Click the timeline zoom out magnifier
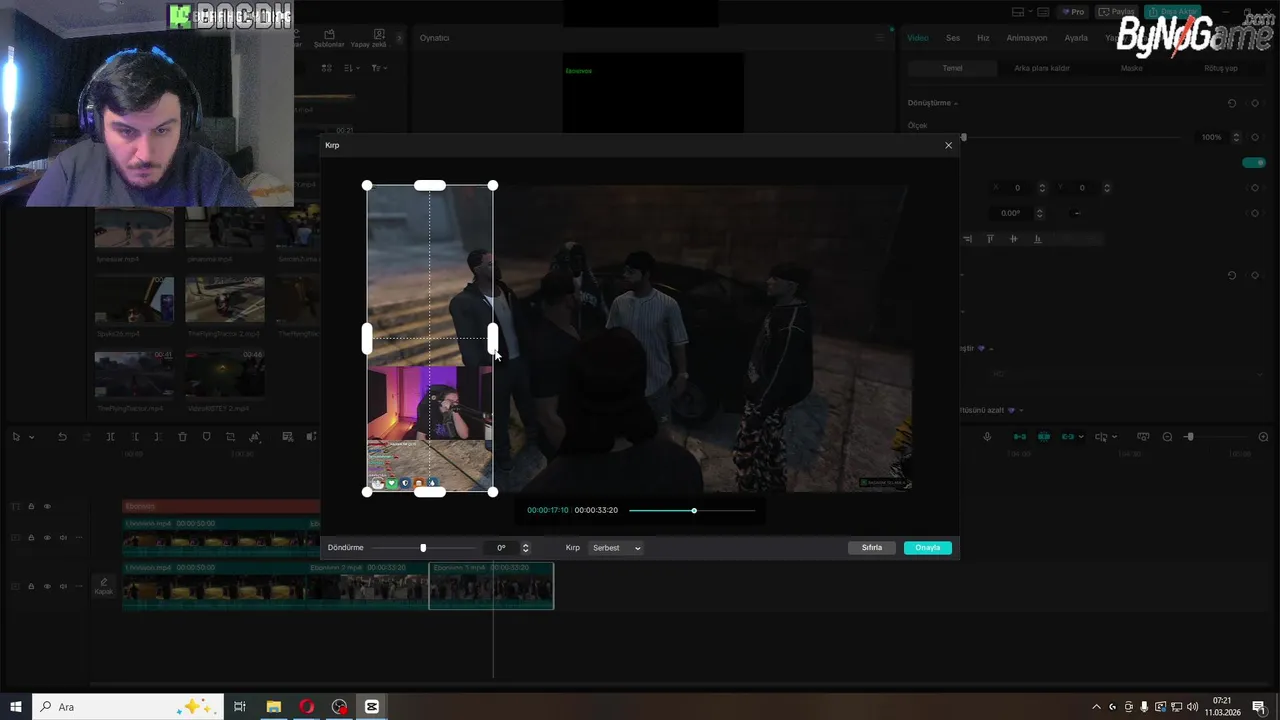Screen dimensions: 1280x720 point(1167,437)
